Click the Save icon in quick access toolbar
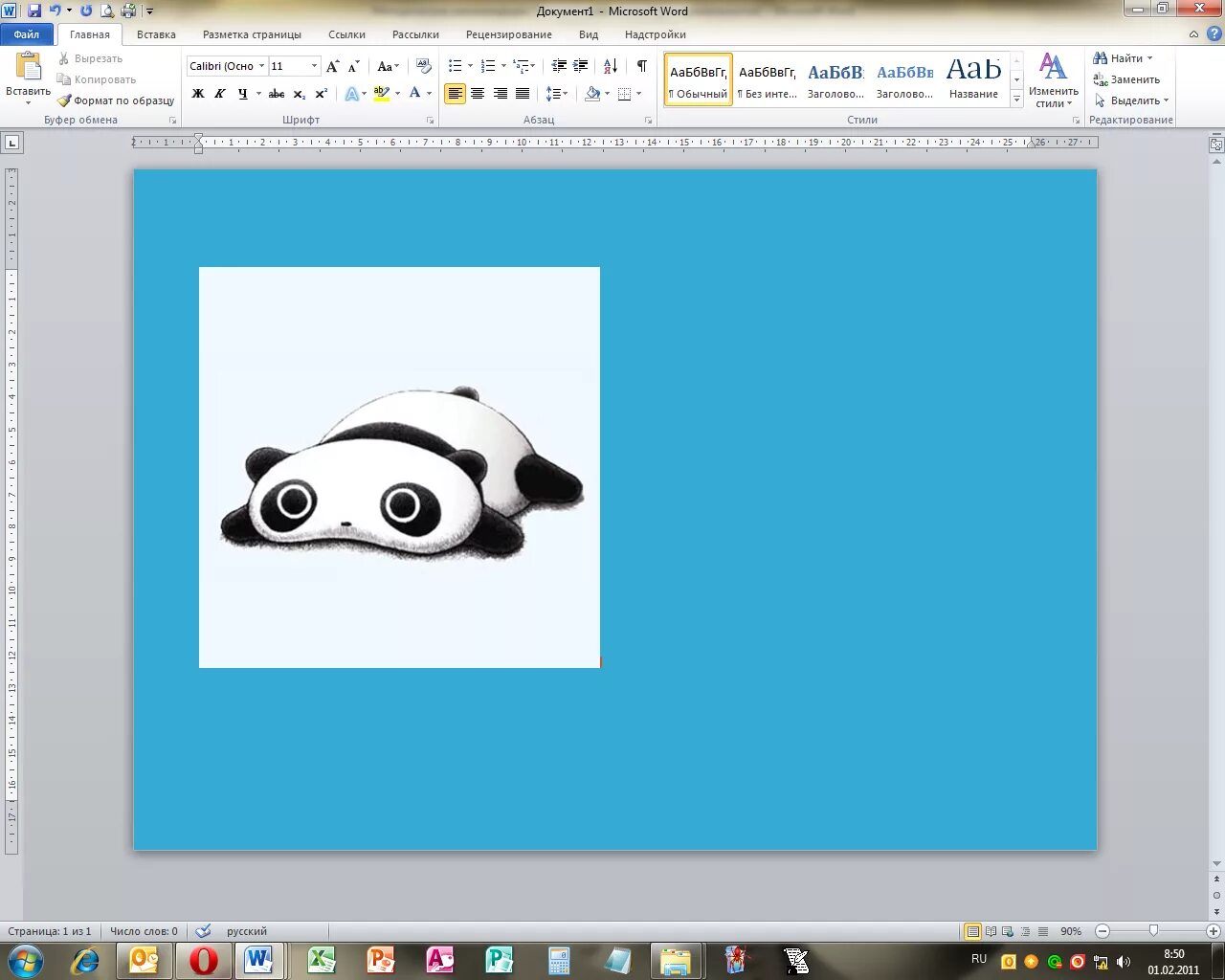This screenshot has width=1225, height=980. click(34, 11)
